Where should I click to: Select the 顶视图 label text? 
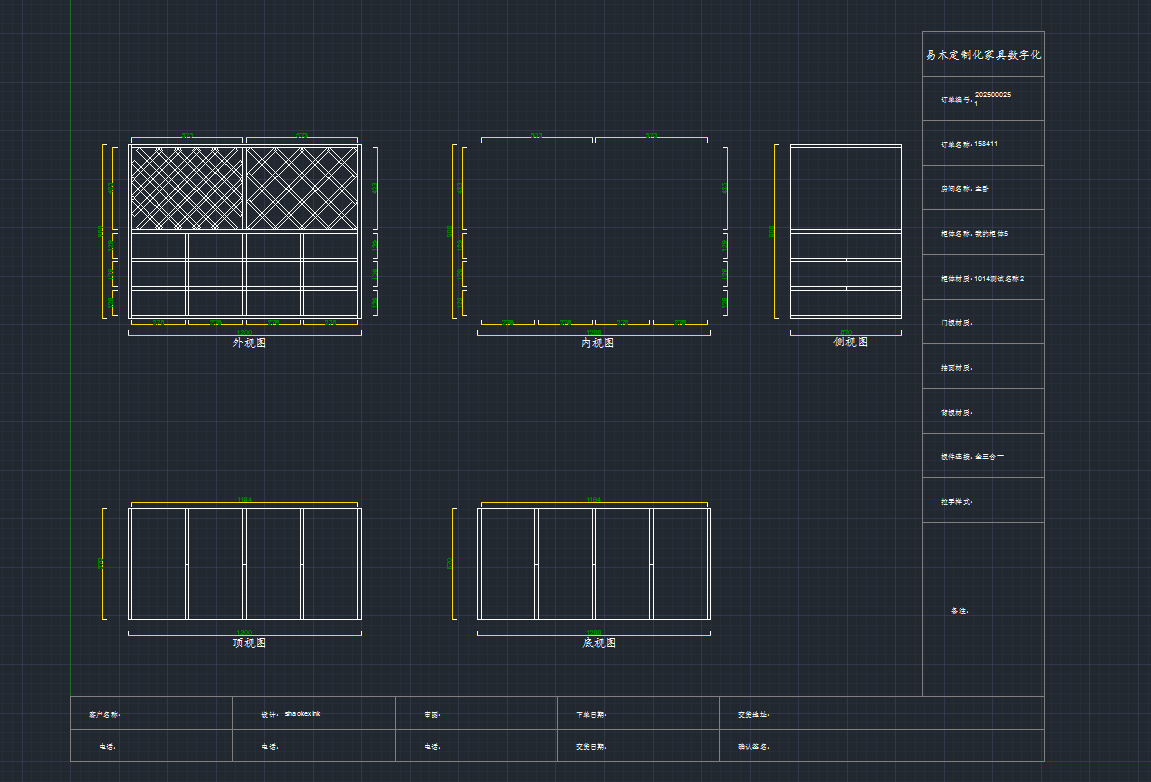249,643
